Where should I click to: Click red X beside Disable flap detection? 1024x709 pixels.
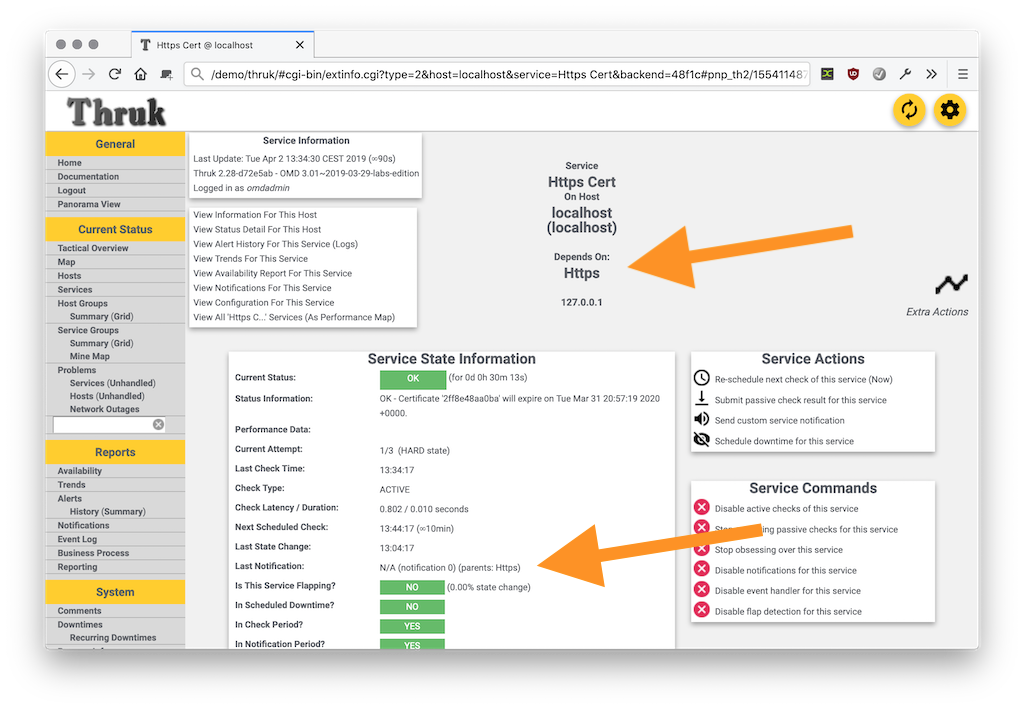pyautogui.click(x=701, y=610)
